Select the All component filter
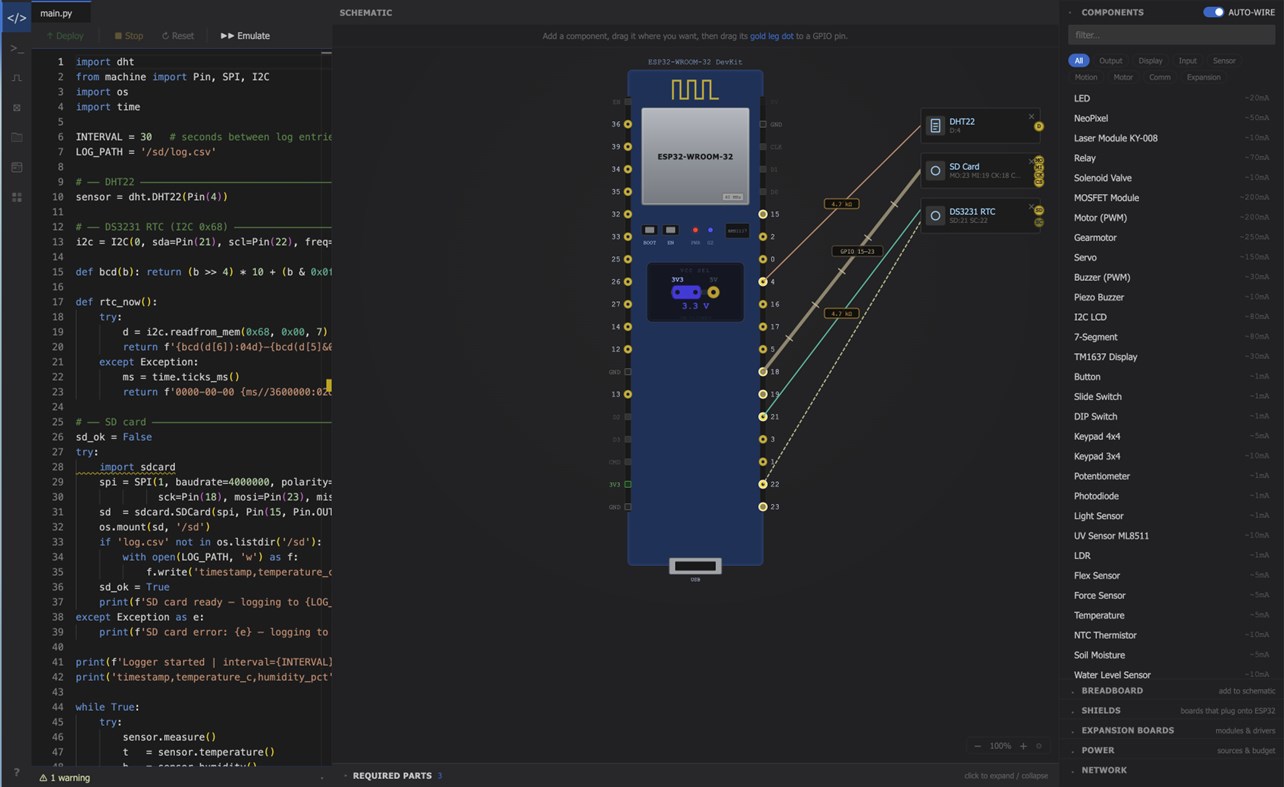Viewport: 1284px width, 787px height. [1078, 61]
